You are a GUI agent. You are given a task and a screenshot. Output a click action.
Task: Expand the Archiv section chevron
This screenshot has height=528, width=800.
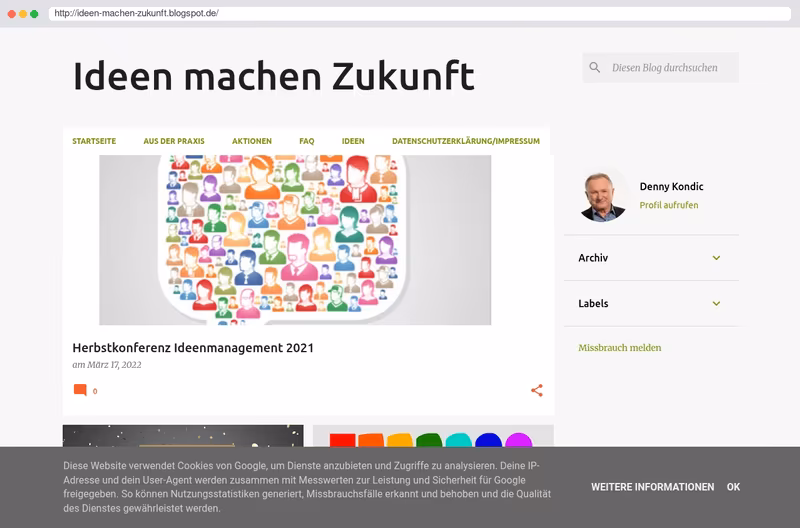[716, 258]
